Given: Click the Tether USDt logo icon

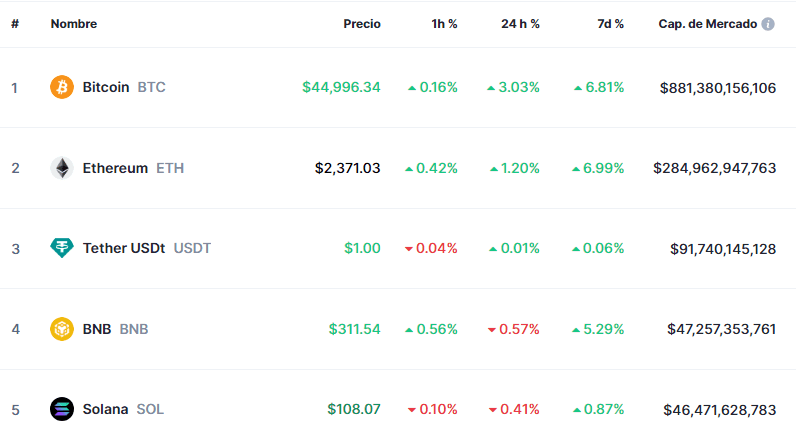Looking at the screenshot, I should click(x=62, y=248).
